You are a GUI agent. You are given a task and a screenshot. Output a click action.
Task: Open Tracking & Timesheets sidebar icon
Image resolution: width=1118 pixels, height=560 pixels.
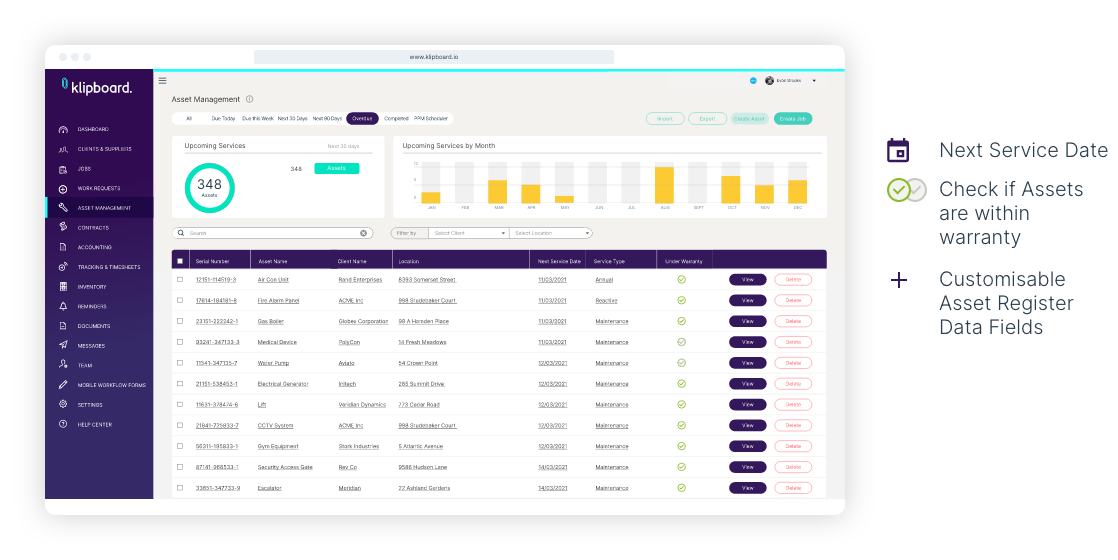tap(63, 267)
